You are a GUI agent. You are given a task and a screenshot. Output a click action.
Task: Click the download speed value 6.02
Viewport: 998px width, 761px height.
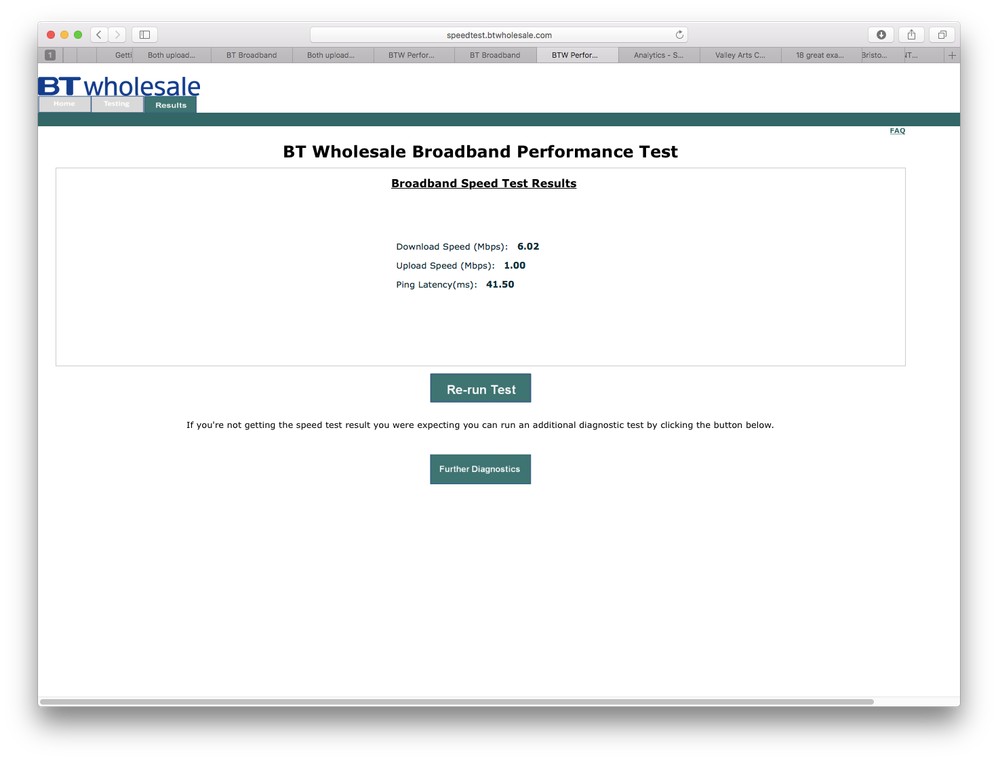click(528, 246)
